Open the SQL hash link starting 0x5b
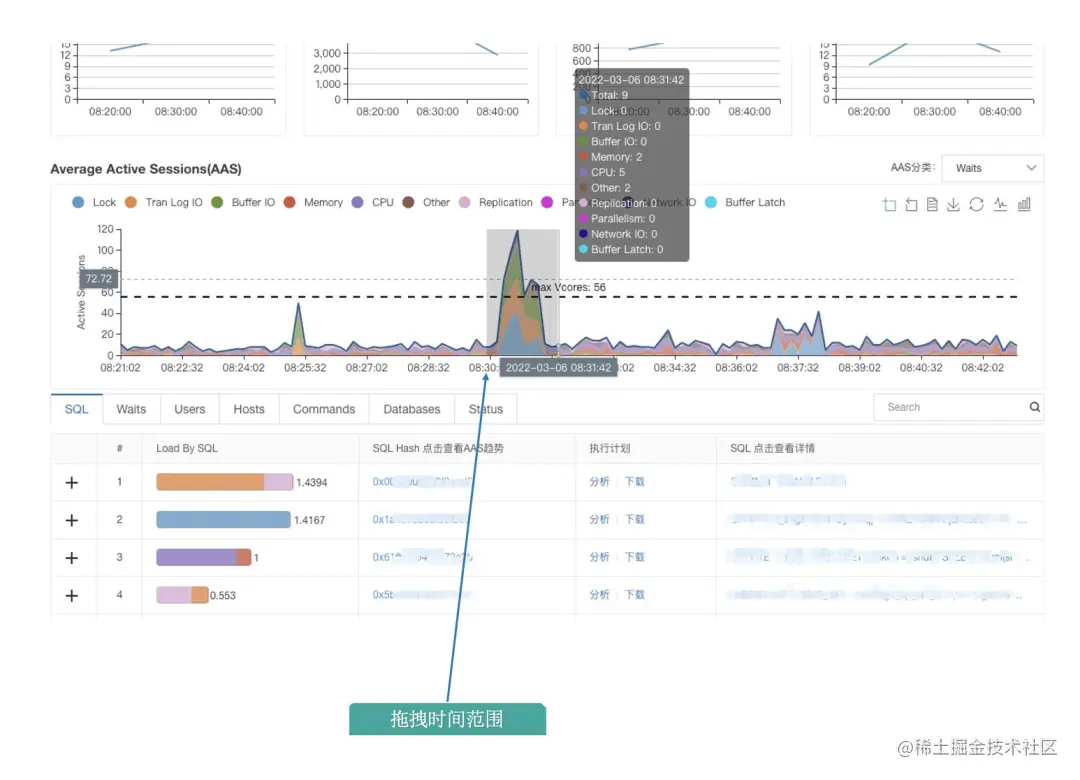 (x=421, y=595)
